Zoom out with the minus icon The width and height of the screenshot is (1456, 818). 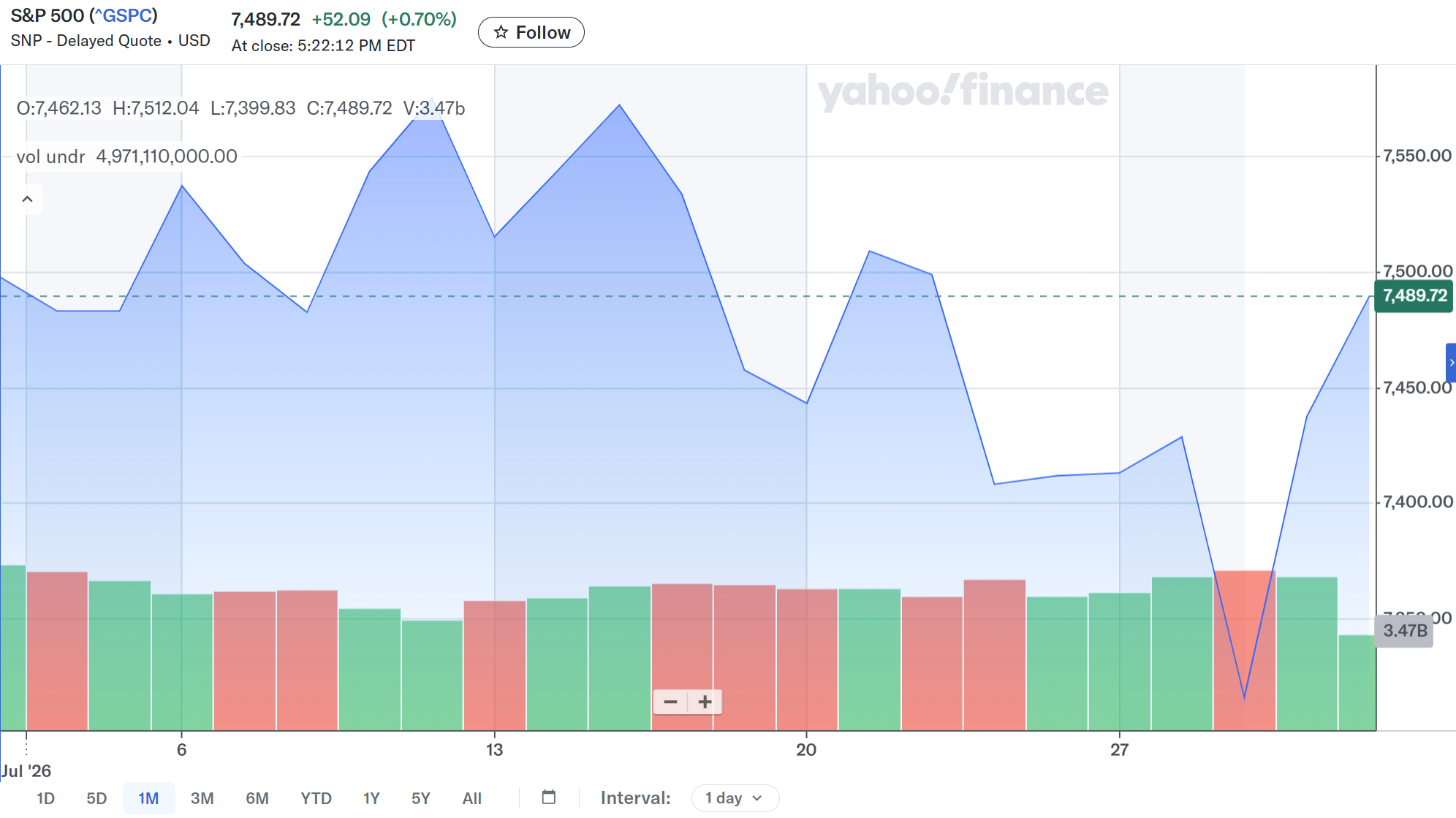(670, 702)
